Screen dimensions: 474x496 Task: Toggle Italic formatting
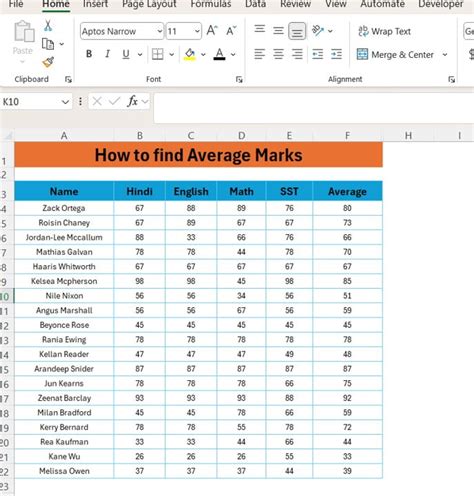tap(107, 54)
